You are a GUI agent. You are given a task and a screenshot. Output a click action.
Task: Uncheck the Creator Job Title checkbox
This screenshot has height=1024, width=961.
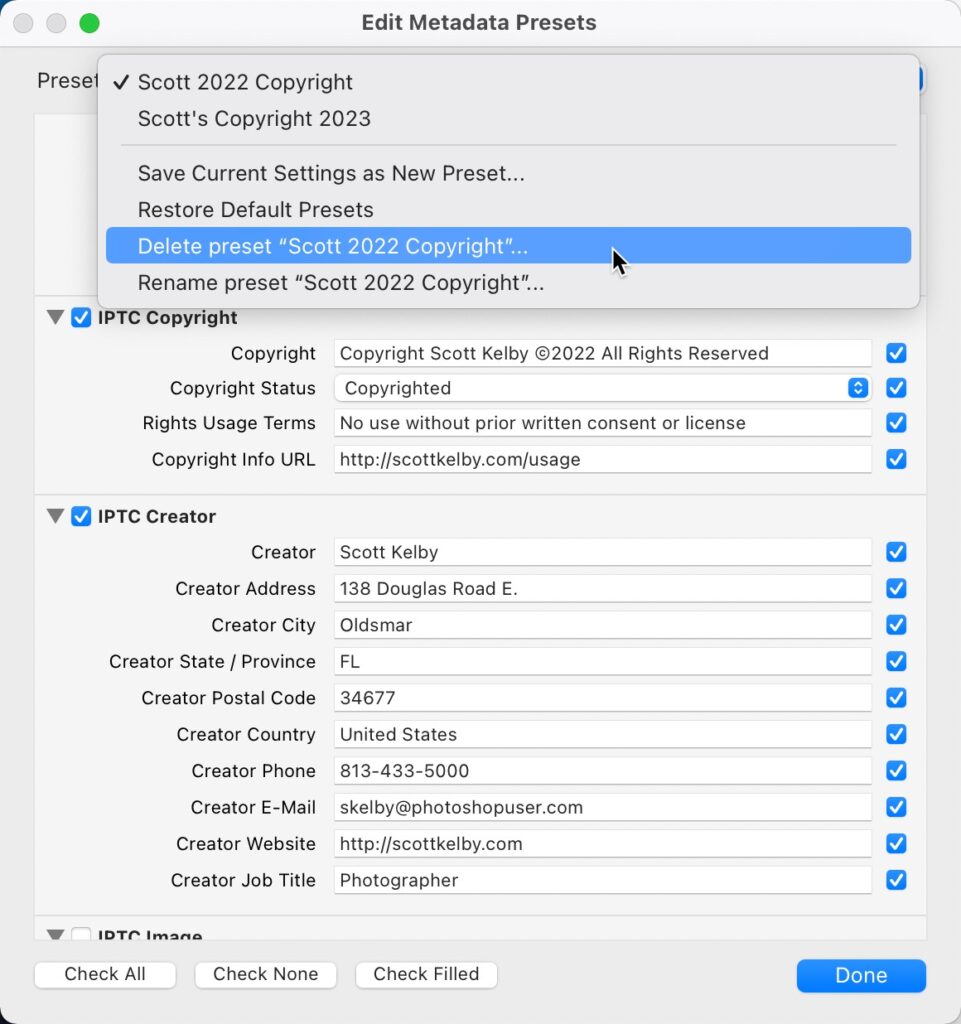896,880
